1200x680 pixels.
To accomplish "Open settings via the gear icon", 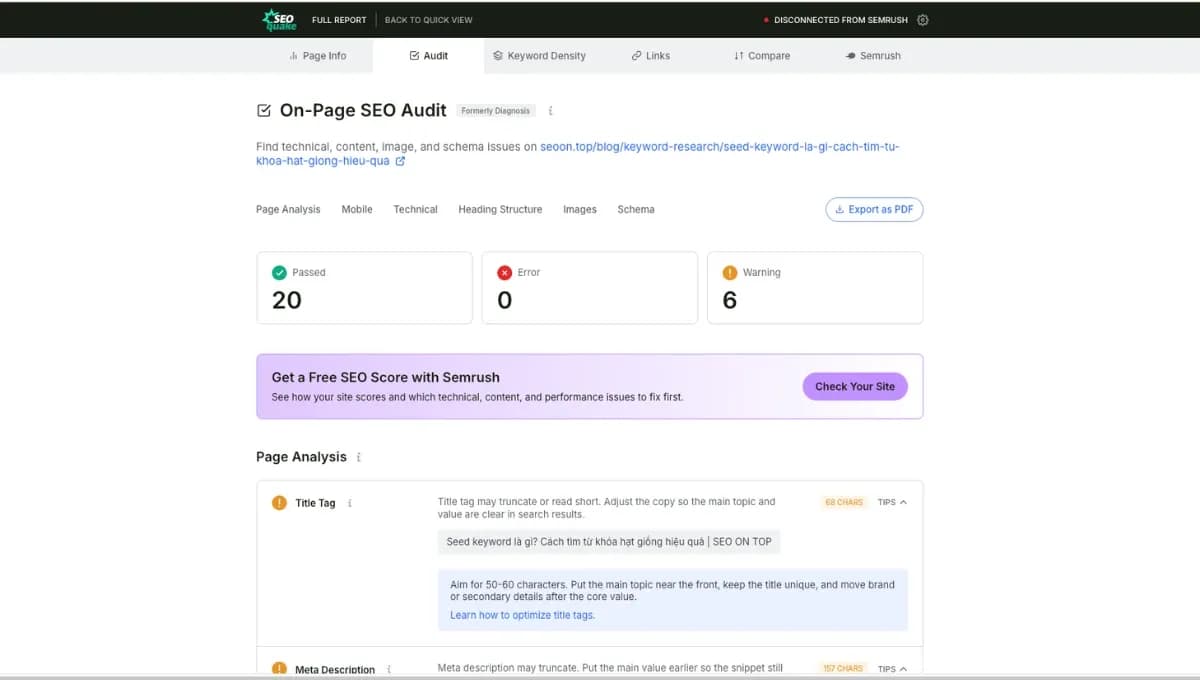I will 923,20.
